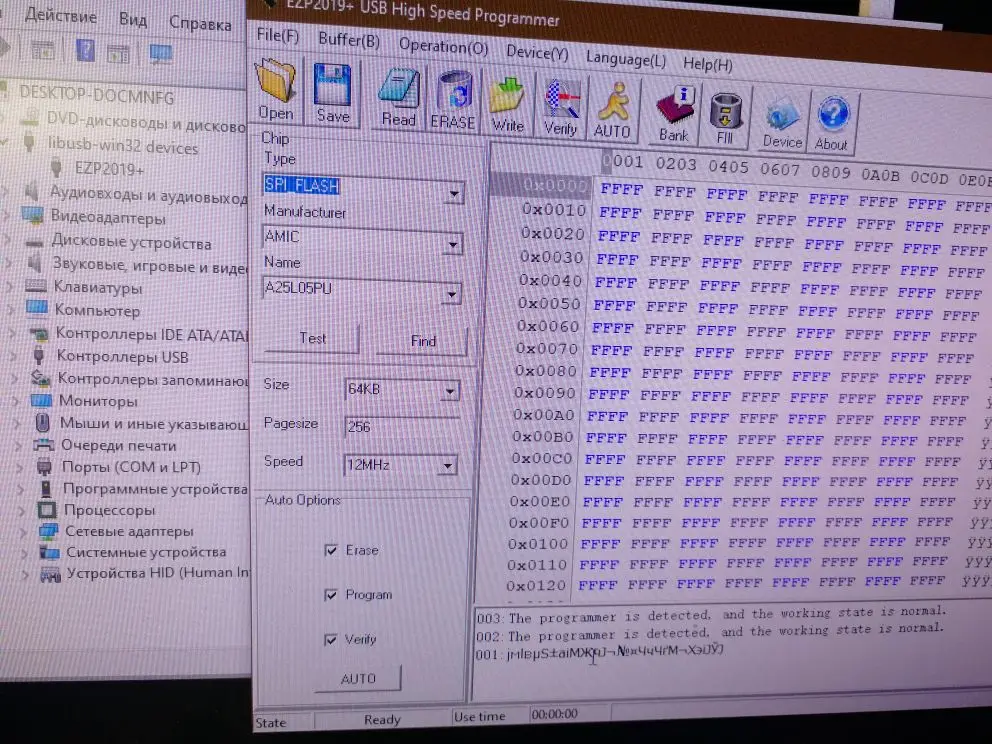The image size is (992, 744).
Task: Open the Help(H) menu
Action: coord(707,64)
